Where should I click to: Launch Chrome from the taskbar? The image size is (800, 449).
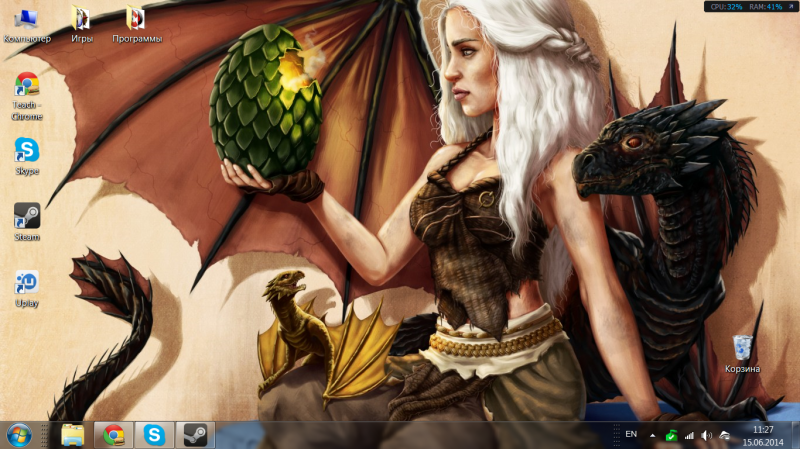pos(113,435)
